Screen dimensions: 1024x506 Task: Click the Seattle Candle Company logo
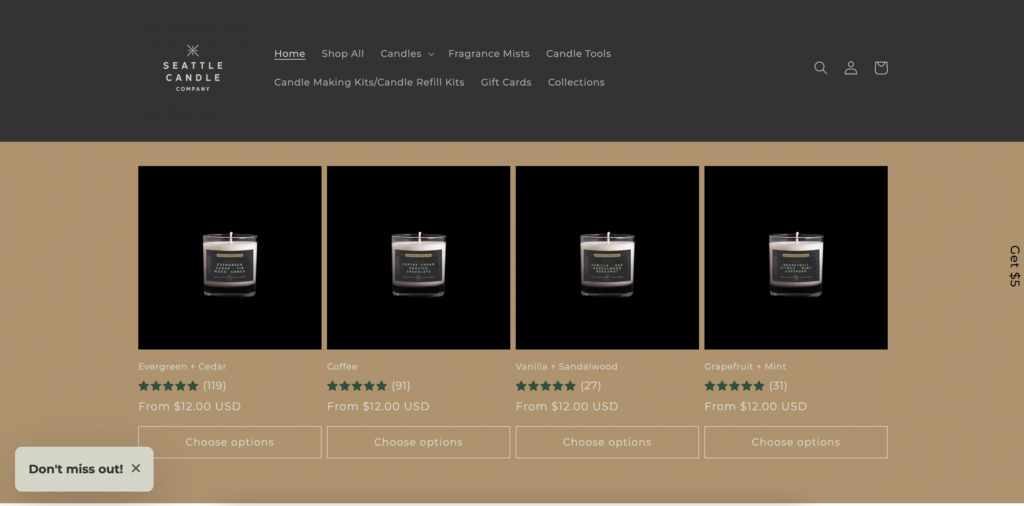193,67
